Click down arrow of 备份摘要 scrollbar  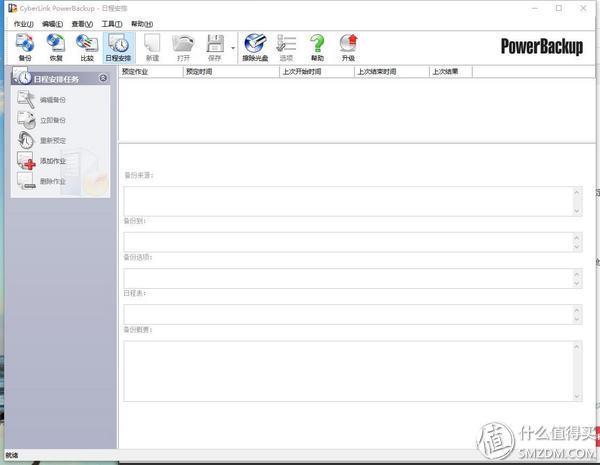click(x=577, y=396)
